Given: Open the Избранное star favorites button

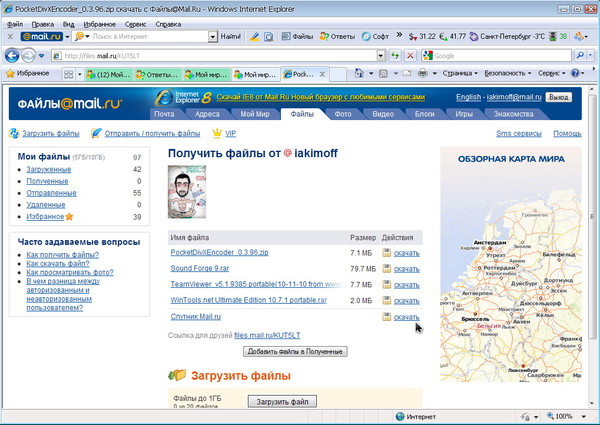Looking at the screenshot, I should 28,73.
